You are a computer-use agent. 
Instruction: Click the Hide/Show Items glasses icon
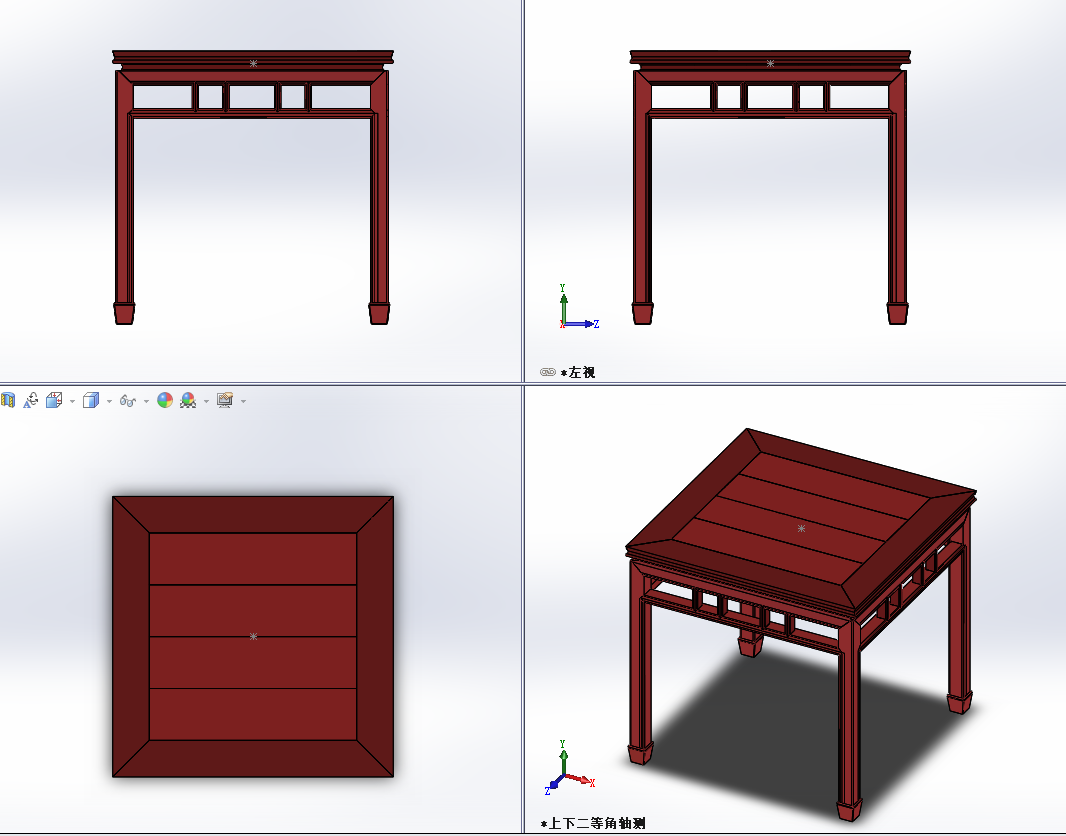128,401
